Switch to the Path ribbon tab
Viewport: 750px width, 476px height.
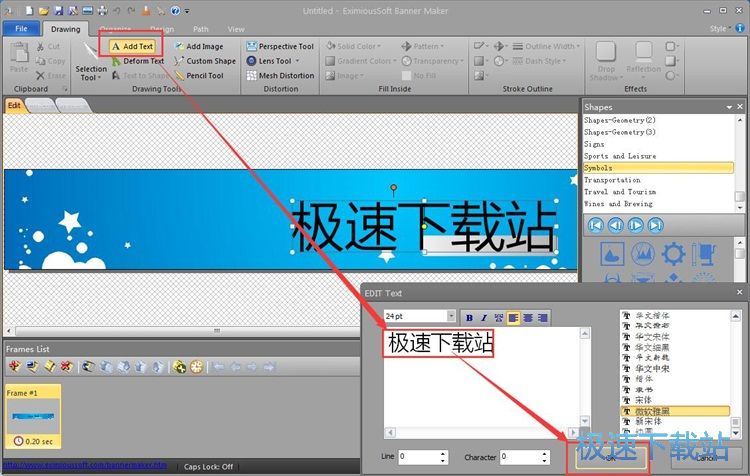coord(200,29)
